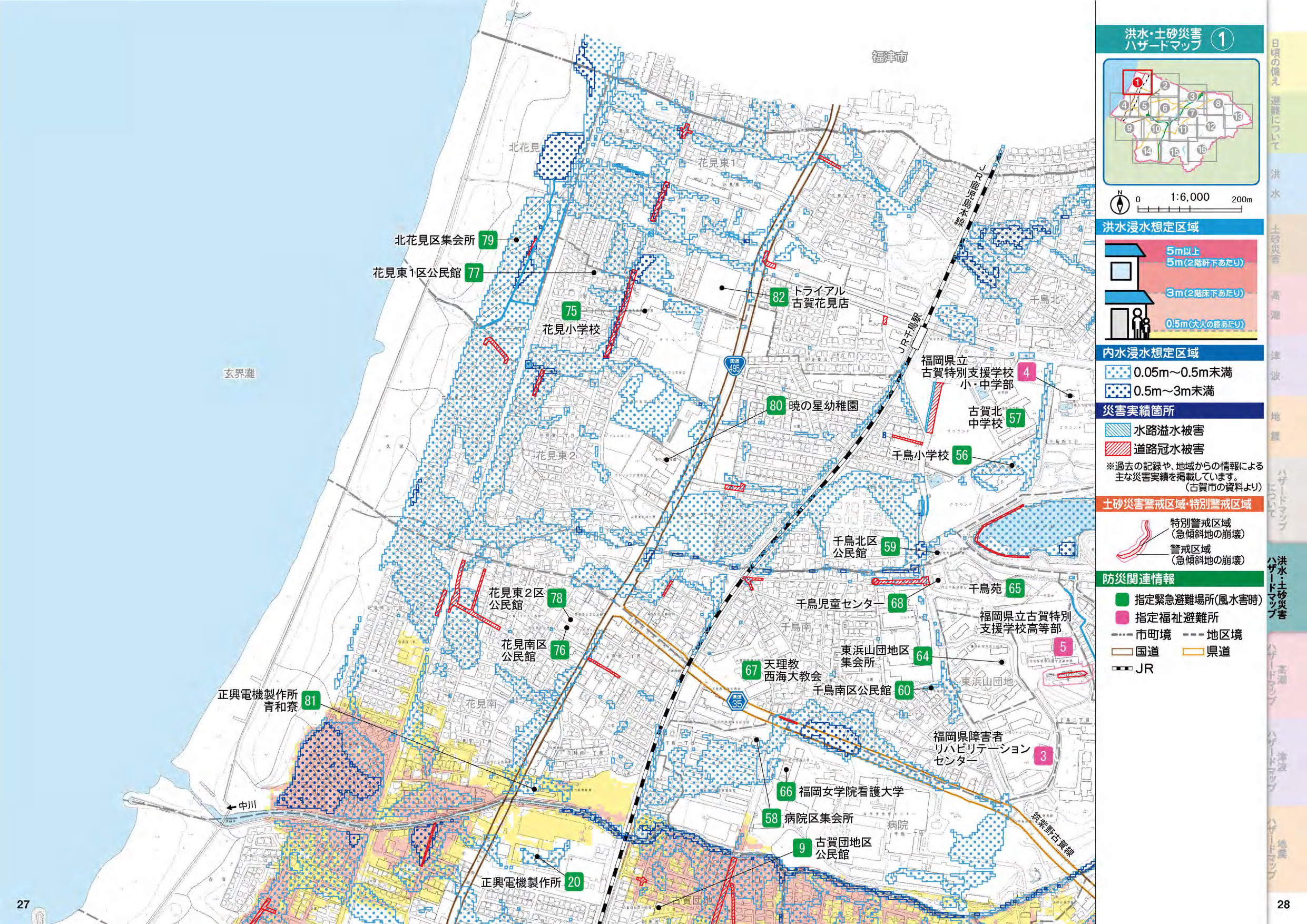Click the 水路溢水被害 blue hatched swatch

[x=1118, y=430]
